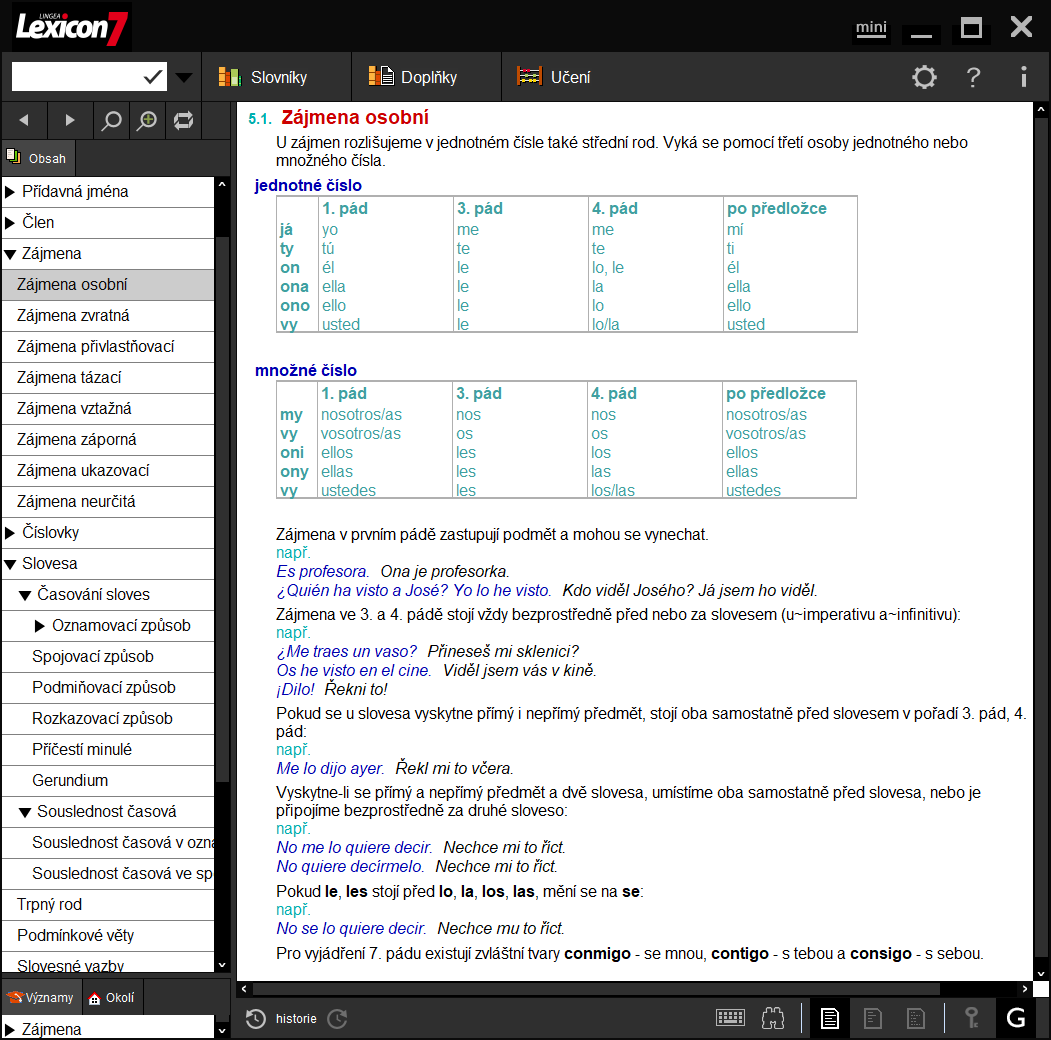Click the Učení abacus icon
Screen dimensions: 1051x1040
point(529,76)
